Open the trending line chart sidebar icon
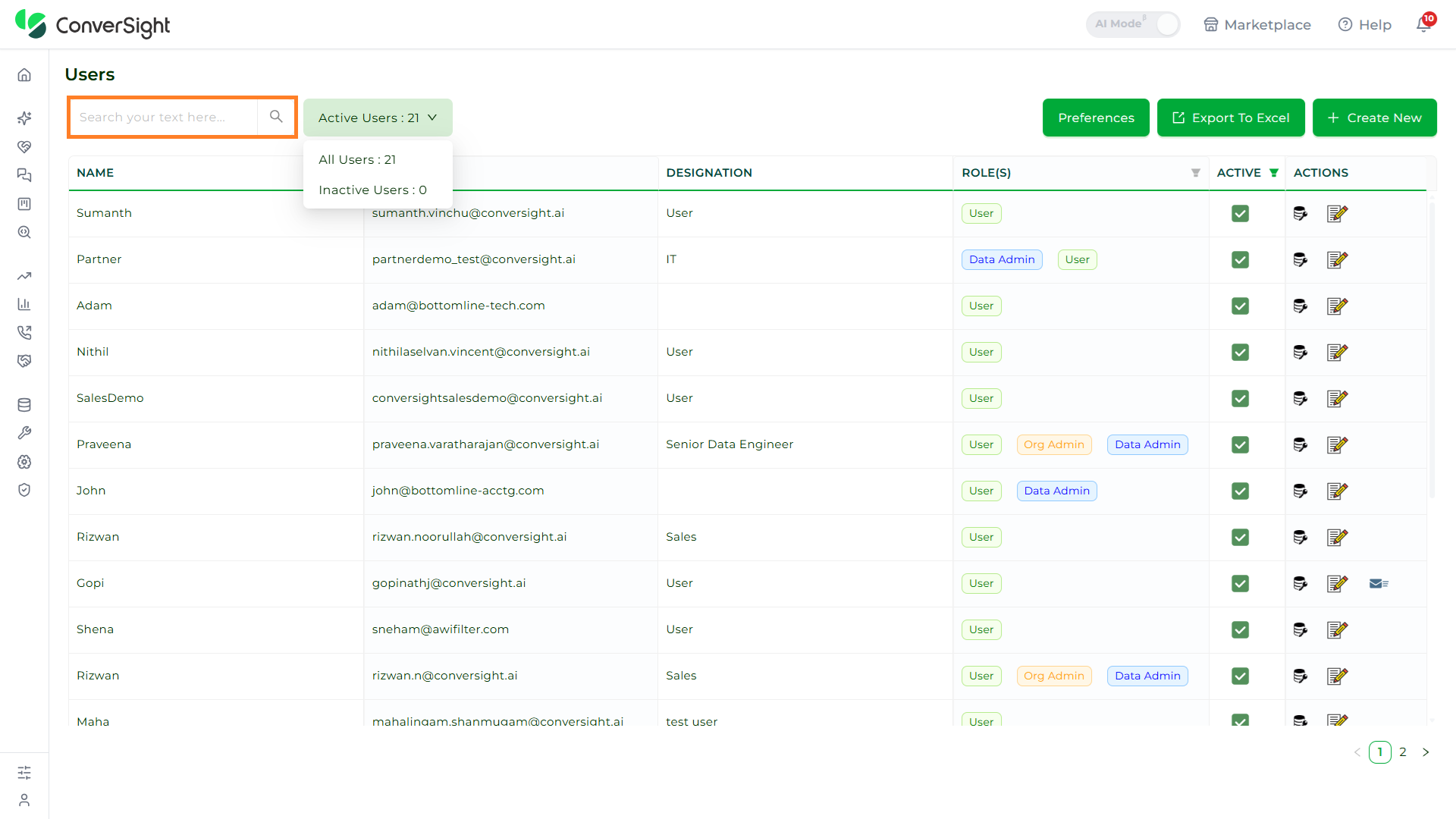Viewport: 1456px width, 819px height. 24,276
